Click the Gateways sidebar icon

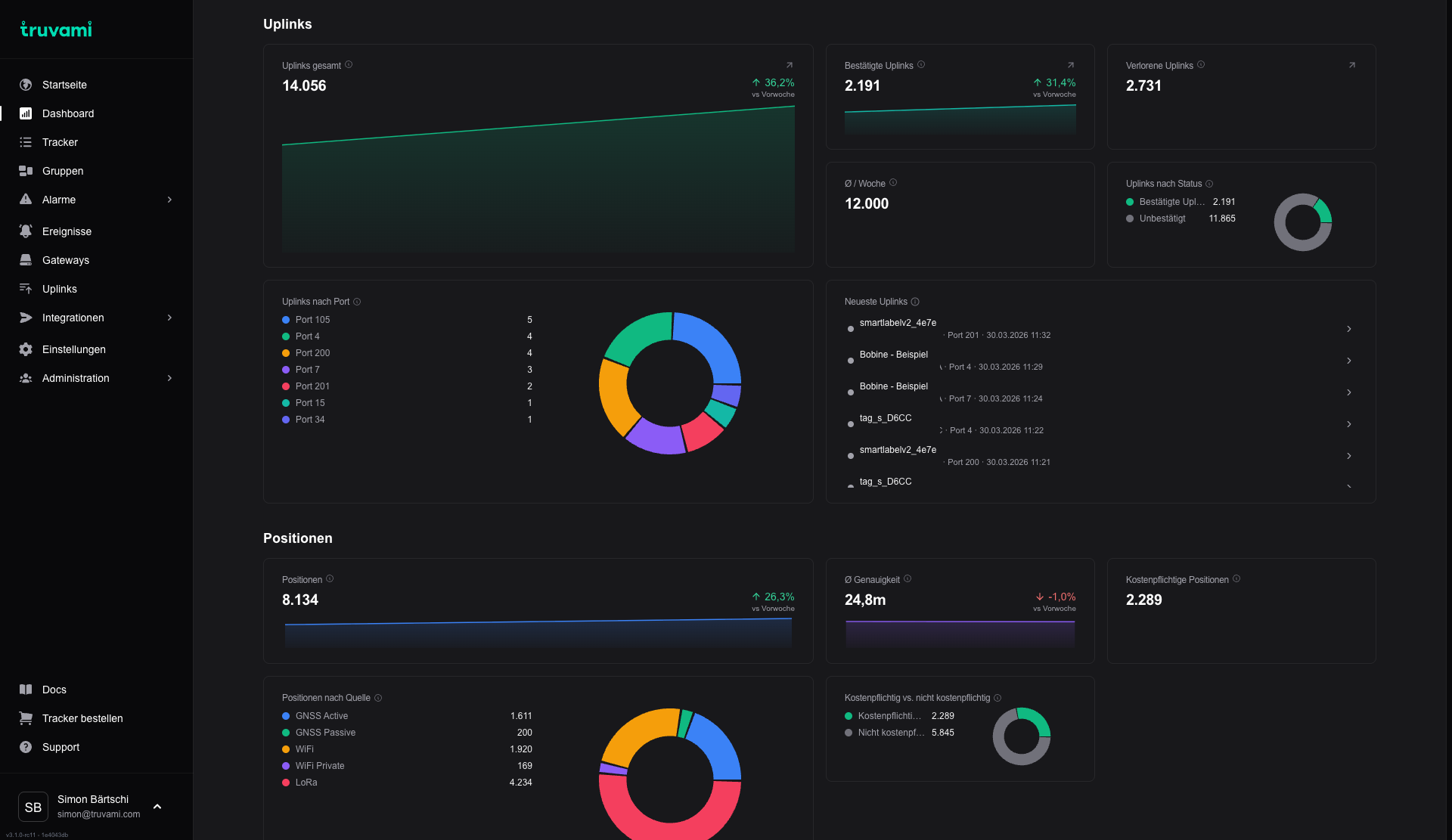point(26,260)
